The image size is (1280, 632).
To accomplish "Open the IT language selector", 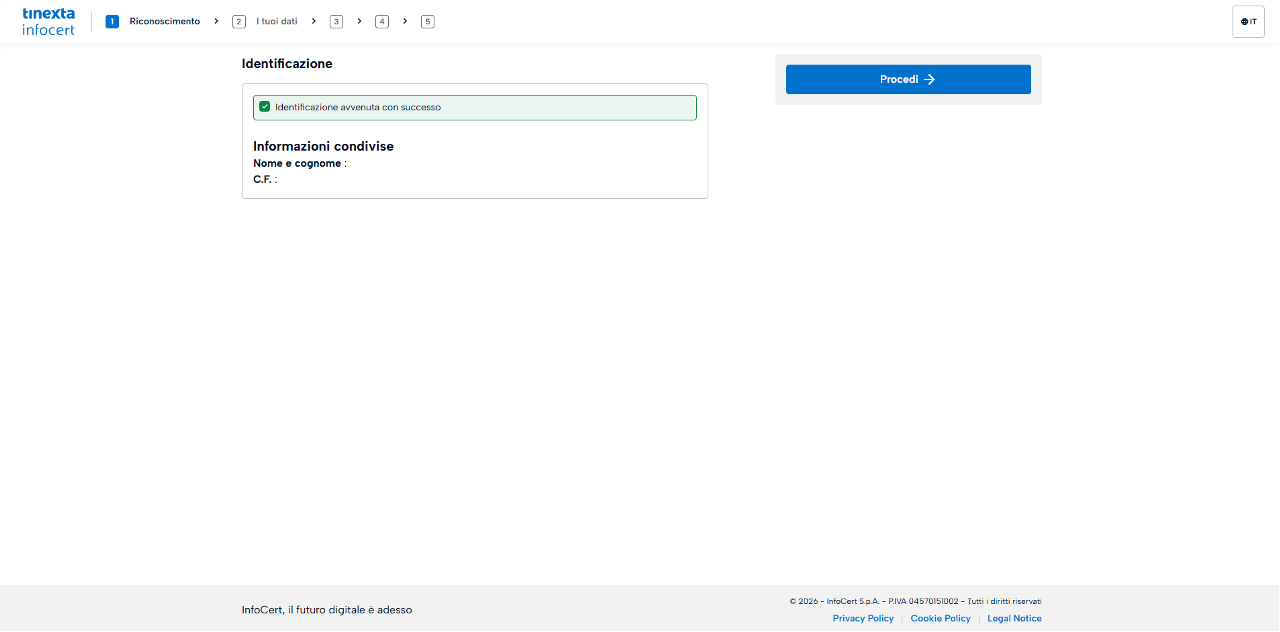I will click(x=1248, y=21).
